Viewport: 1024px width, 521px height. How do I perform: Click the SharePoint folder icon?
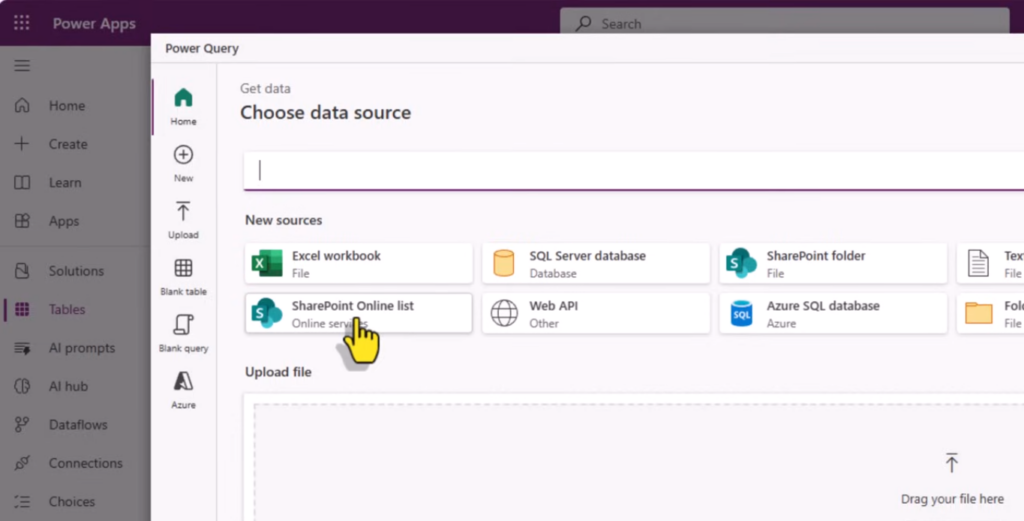click(741, 263)
